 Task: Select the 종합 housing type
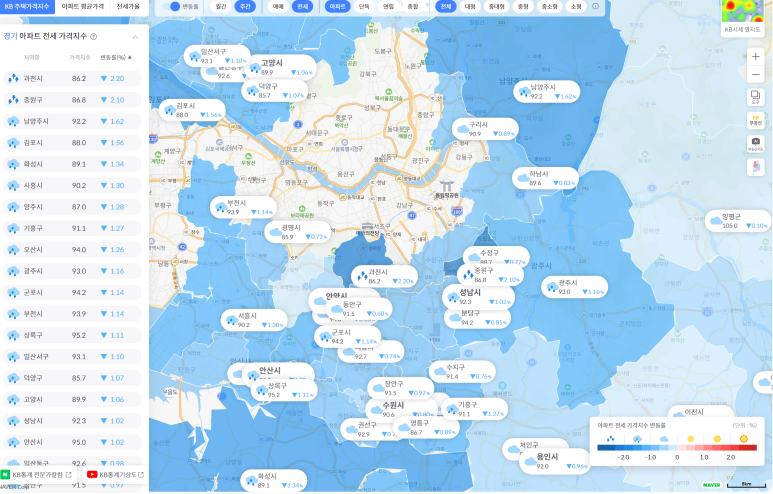(x=413, y=6)
